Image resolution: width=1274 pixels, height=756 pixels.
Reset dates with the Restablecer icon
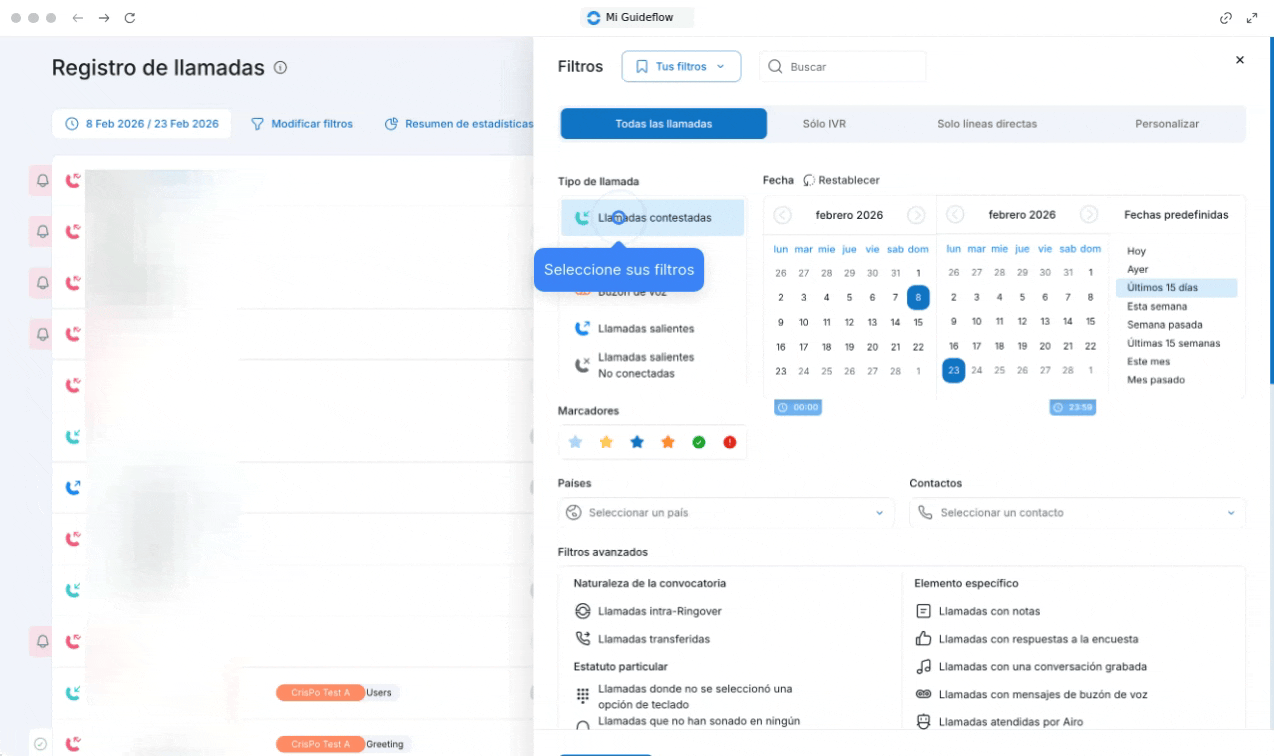pyautogui.click(x=809, y=180)
